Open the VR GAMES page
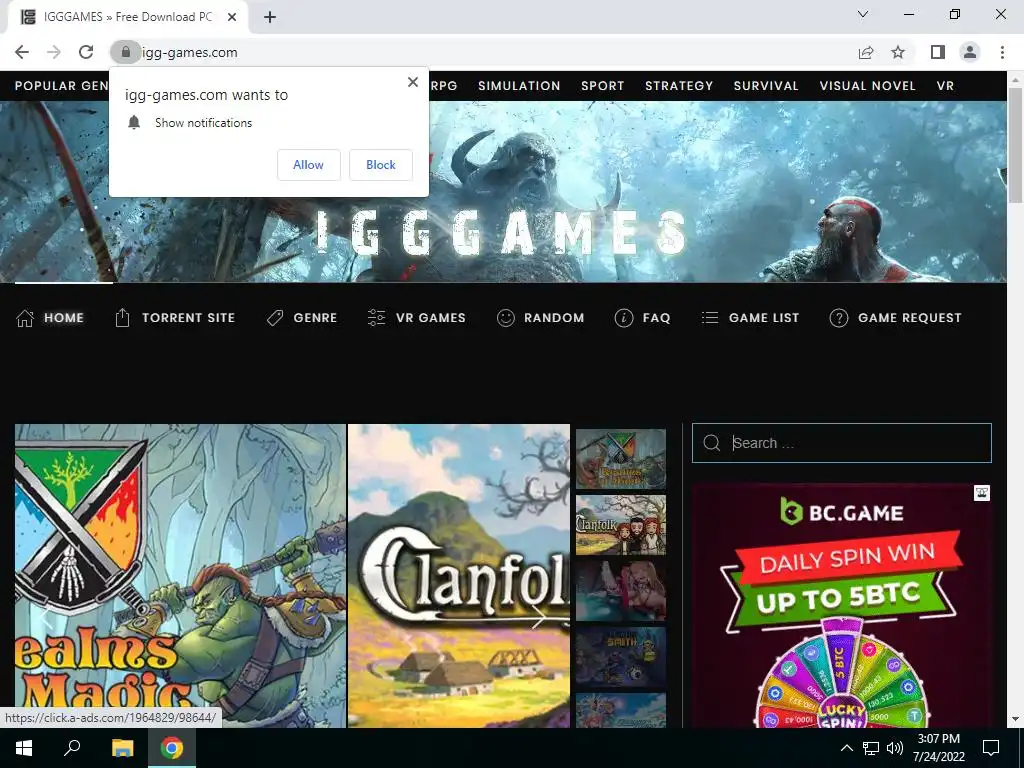1024x768 pixels. pyautogui.click(x=430, y=318)
